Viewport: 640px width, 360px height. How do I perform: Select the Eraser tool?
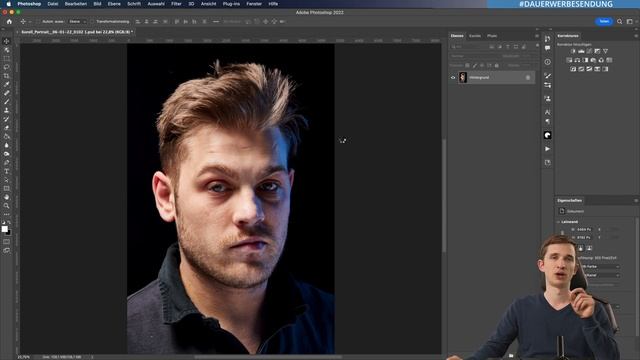(7, 128)
